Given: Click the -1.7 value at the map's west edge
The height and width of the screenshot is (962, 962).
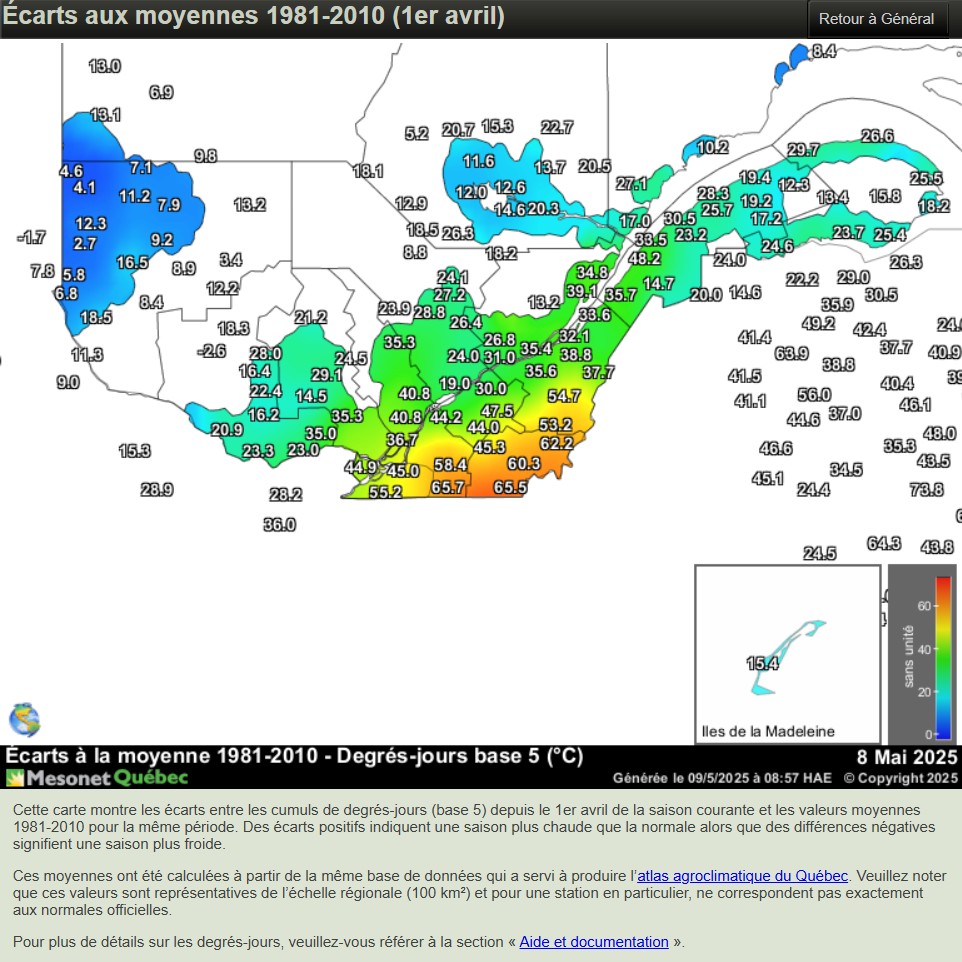Looking at the screenshot, I should 31,237.
